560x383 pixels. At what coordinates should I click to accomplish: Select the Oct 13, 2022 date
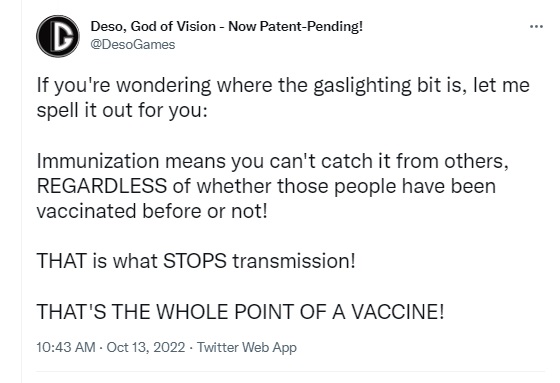(146, 347)
